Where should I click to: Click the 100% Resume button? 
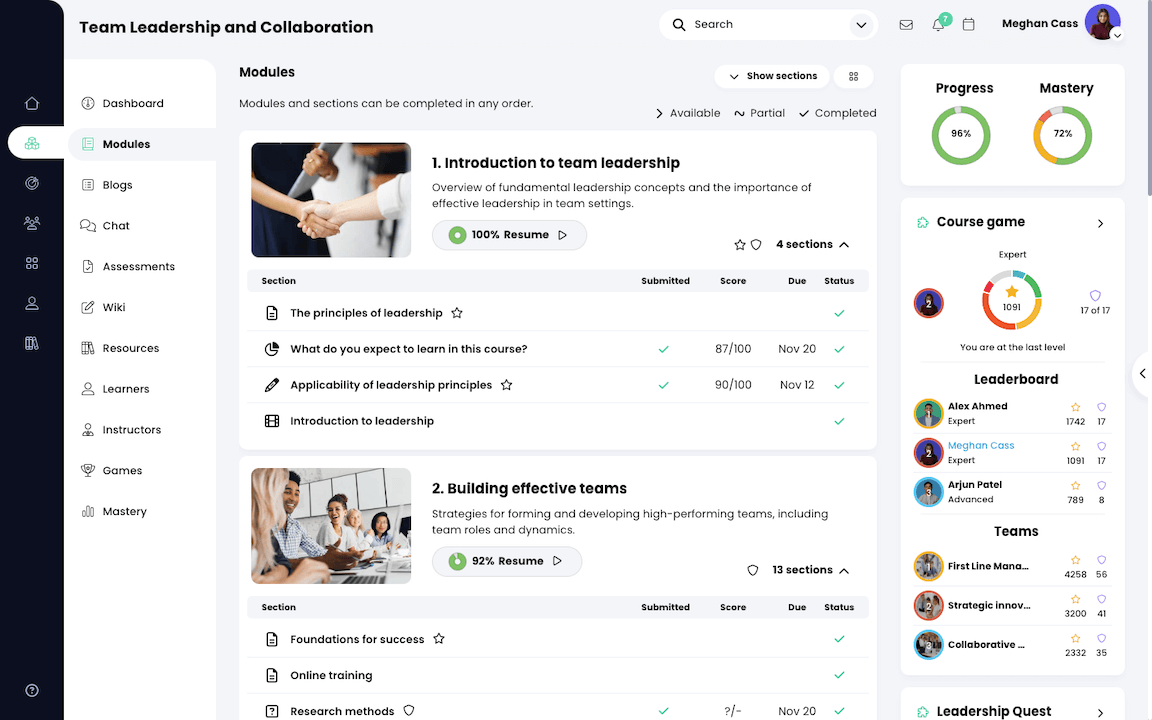pyautogui.click(x=509, y=235)
